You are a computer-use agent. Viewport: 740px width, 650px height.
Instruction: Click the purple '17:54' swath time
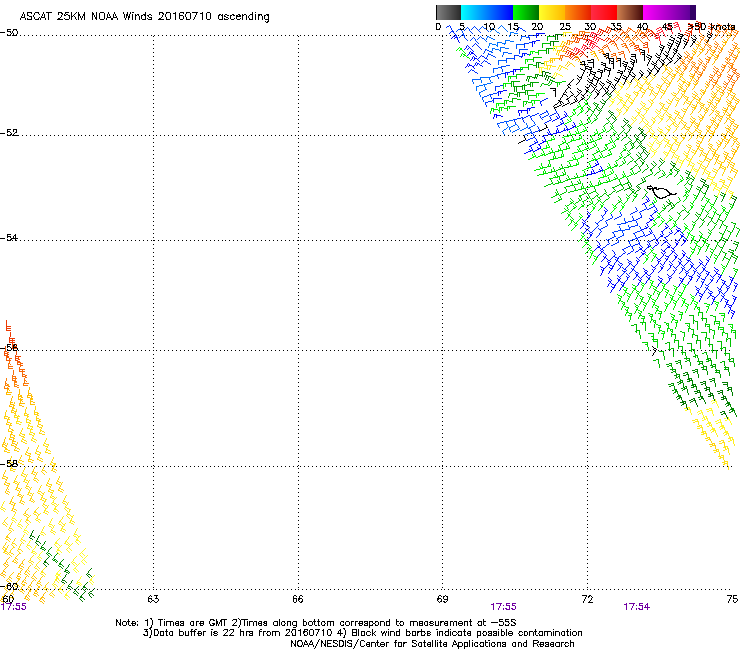(x=637, y=607)
